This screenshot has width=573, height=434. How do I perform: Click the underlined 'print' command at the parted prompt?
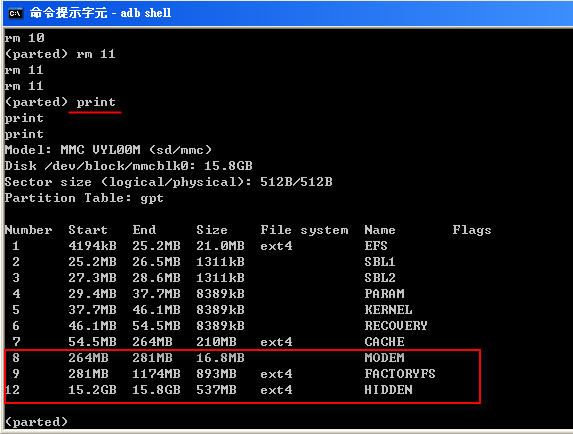[x=96, y=103]
